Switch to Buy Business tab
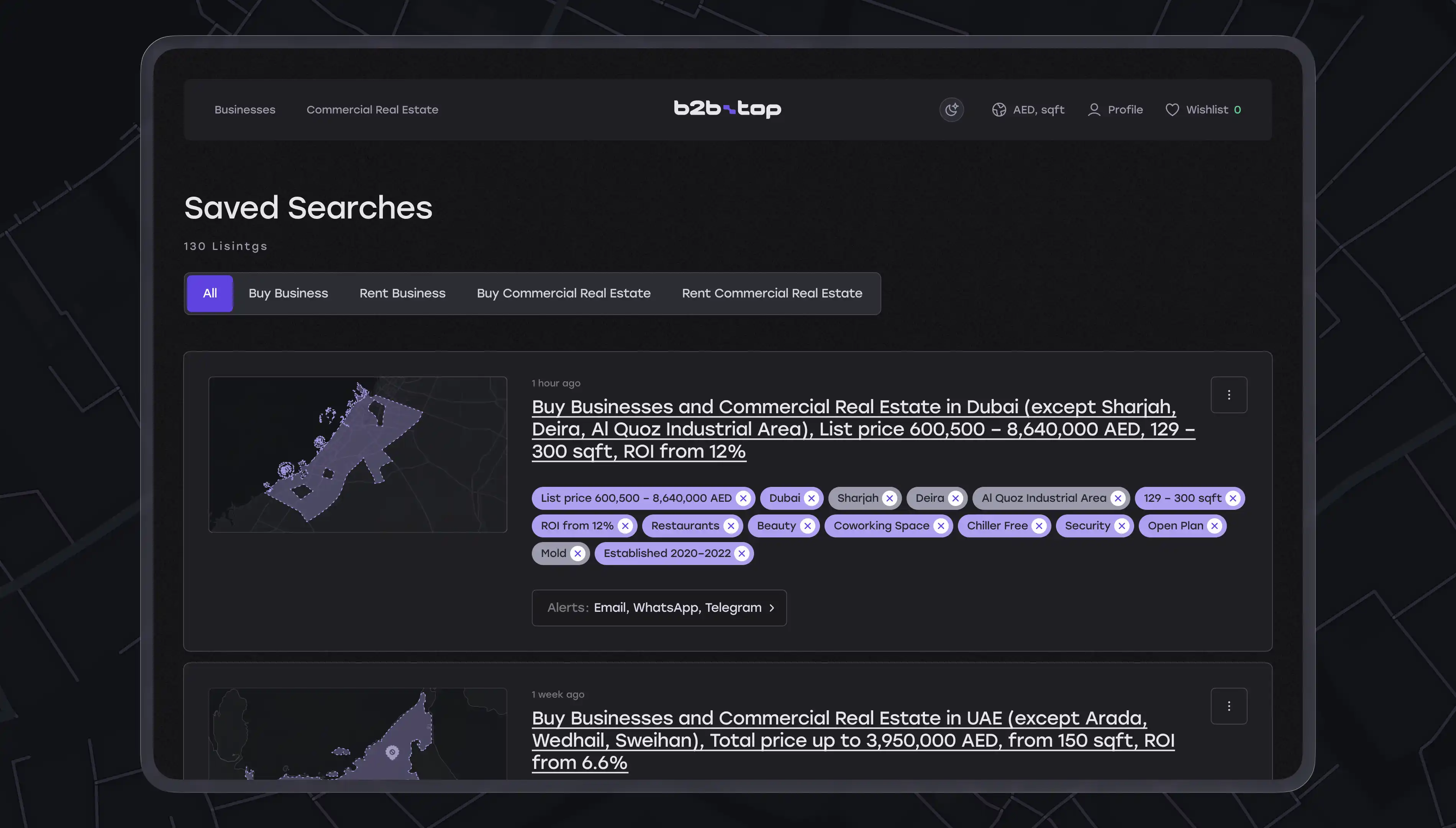 coord(288,293)
